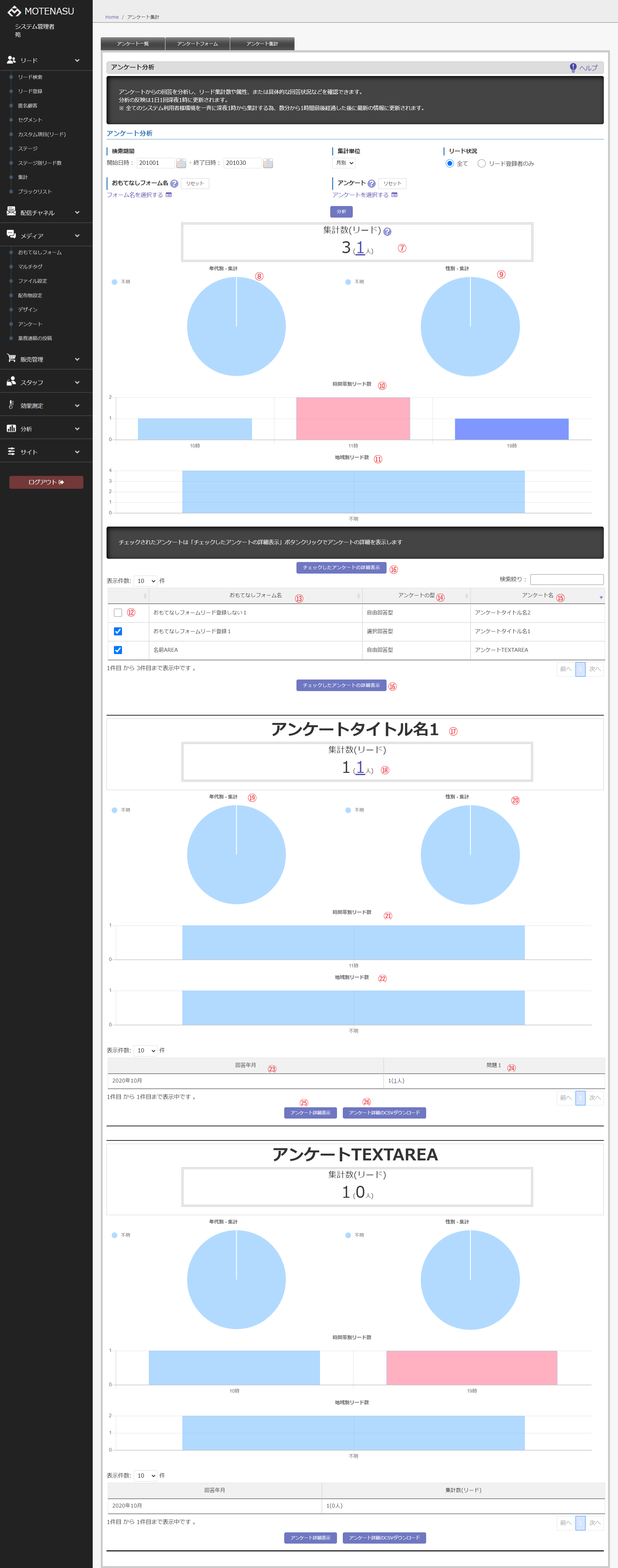Switch to アンケートフォーム tab
This screenshot has width=618, height=1568.
click(197, 44)
